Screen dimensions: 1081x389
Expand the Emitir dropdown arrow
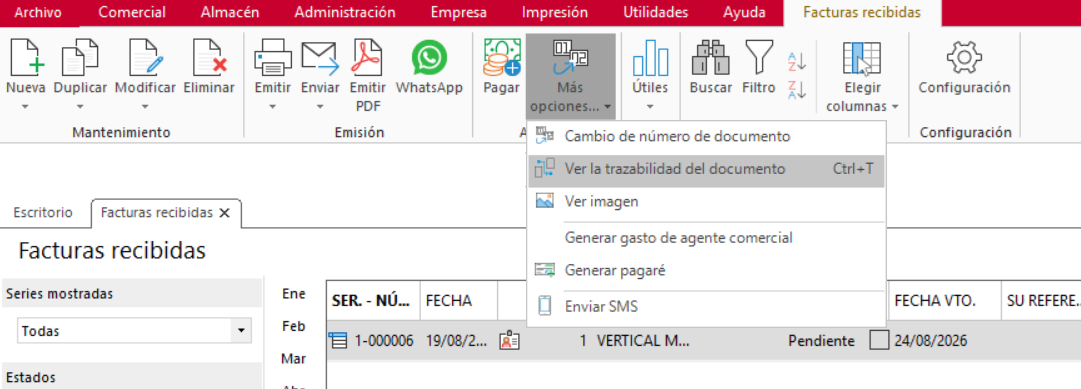(x=273, y=107)
